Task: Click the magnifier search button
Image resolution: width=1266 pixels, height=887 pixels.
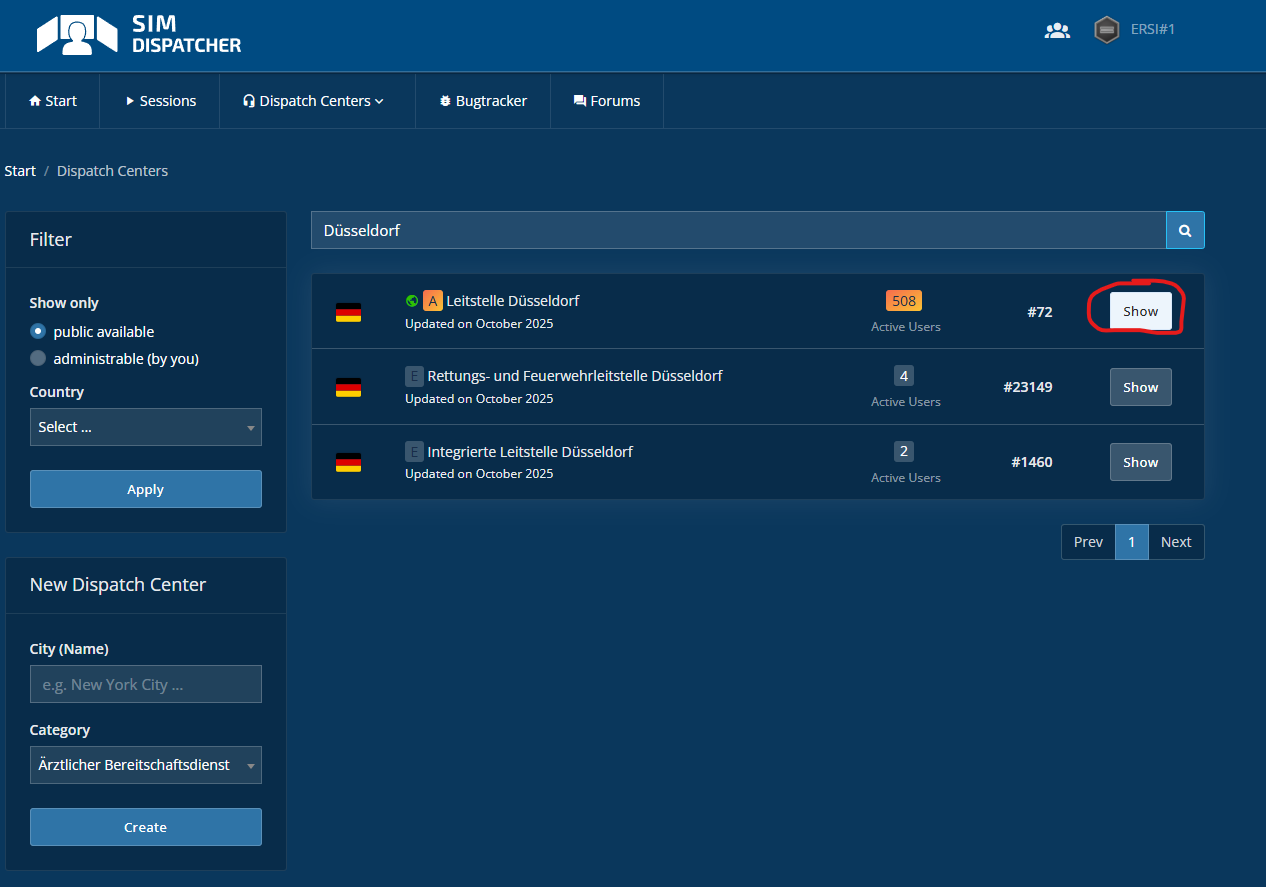Action: tap(1185, 230)
